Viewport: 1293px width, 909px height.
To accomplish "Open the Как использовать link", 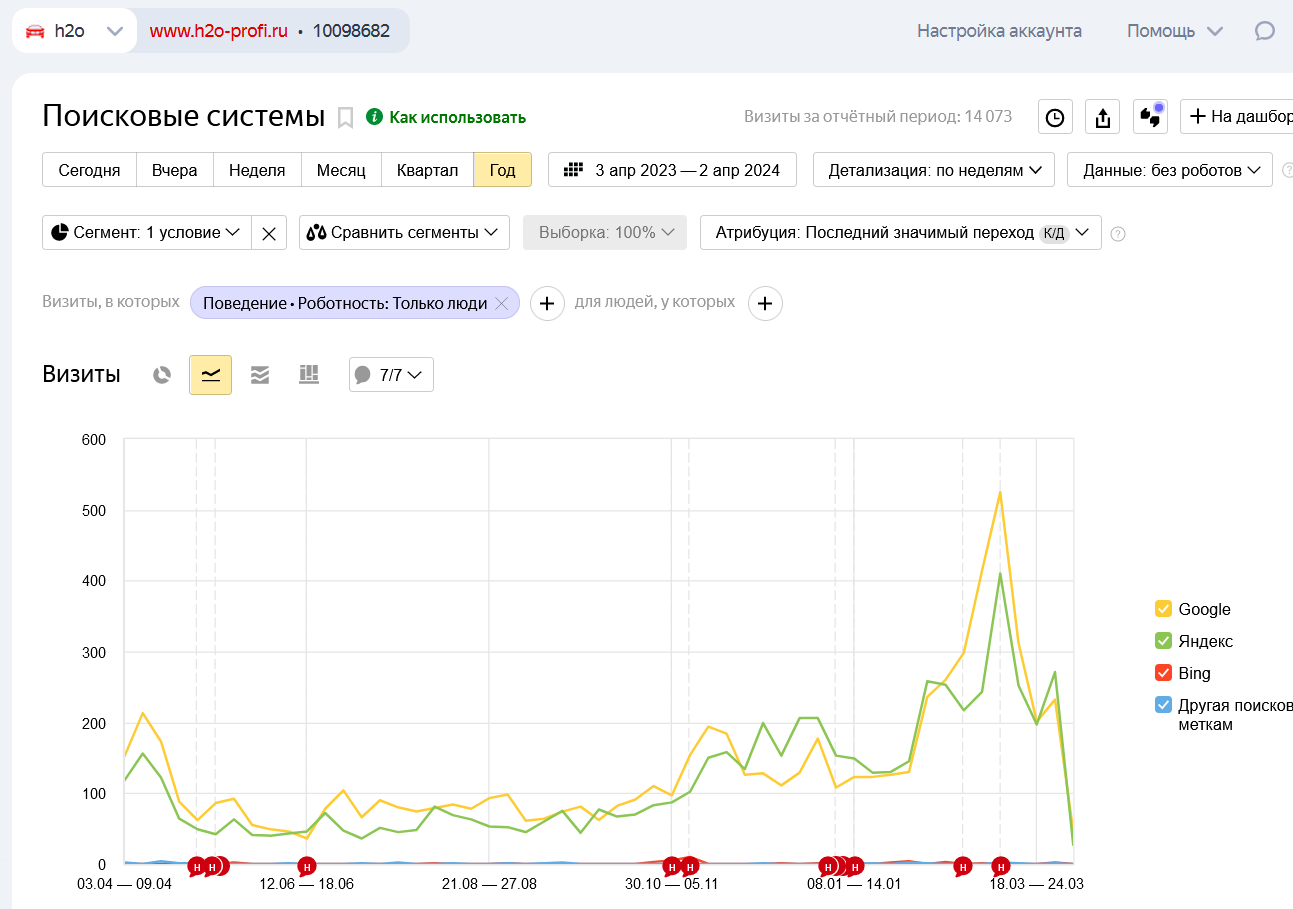I will (457, 117).
